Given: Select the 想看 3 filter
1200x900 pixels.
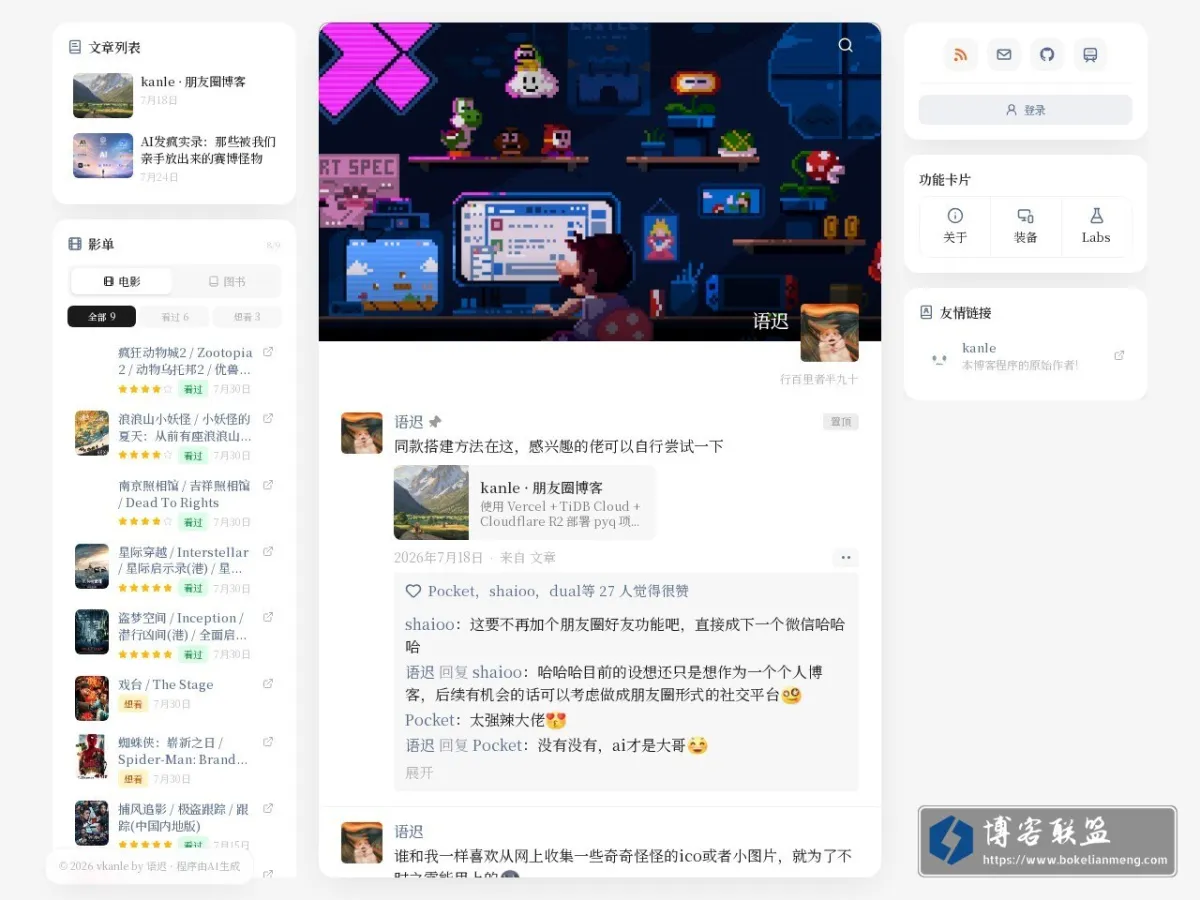Looking at the screenshot, I should (247, 317).
